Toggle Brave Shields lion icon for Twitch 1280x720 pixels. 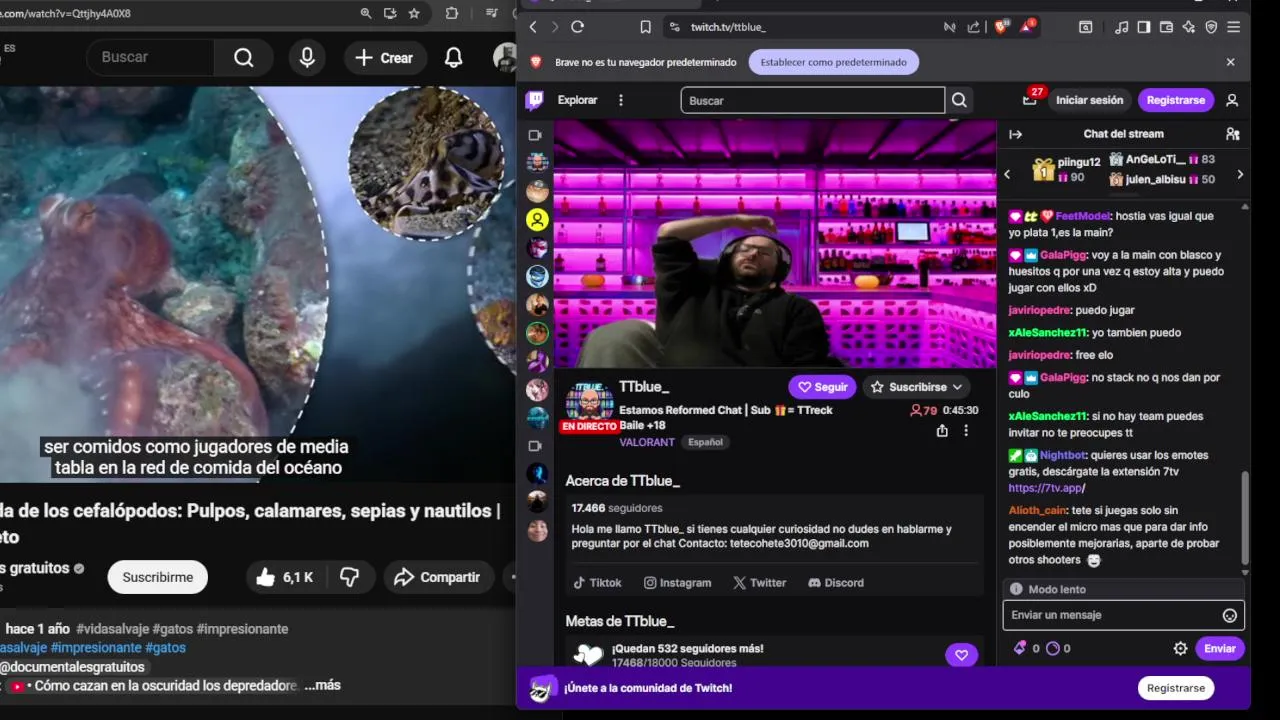pyautogui.click(x=1000, y=27)
